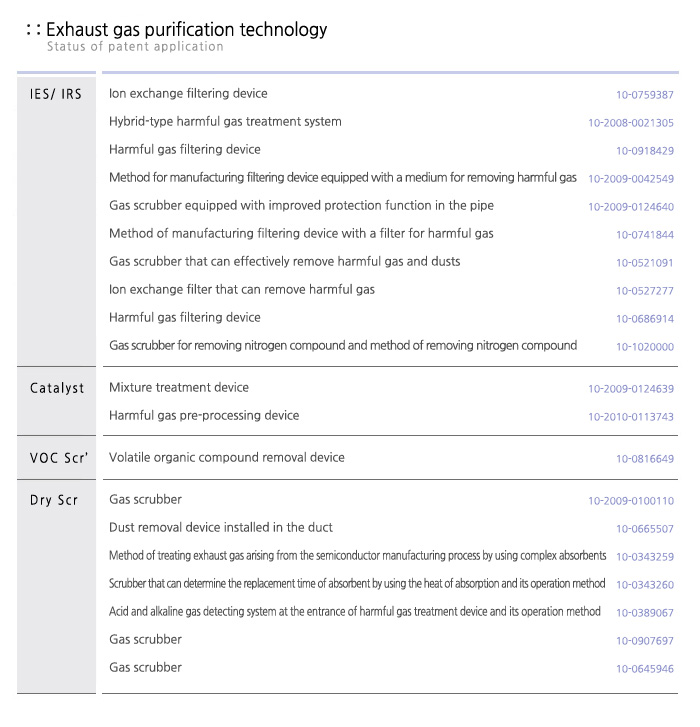The image size is (700, 727).
Task: Click the VOC Scr' category label
Action: point(57,458)
